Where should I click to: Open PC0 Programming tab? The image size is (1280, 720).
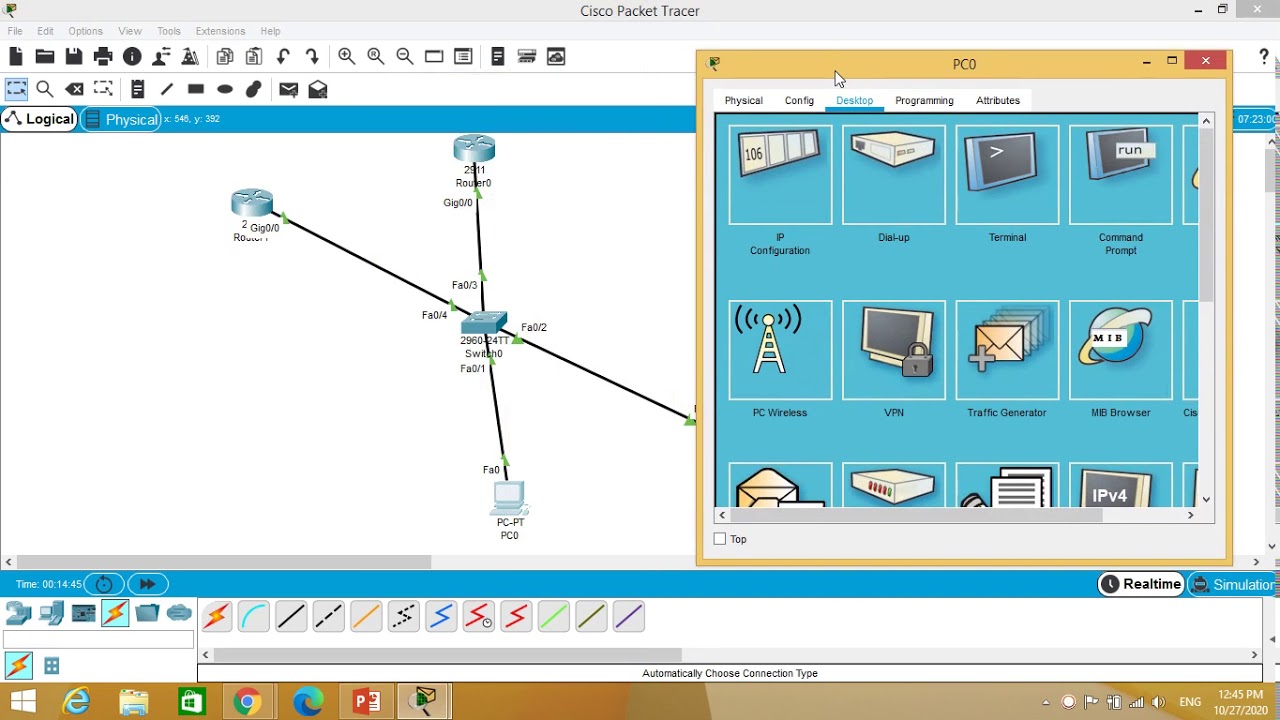tap(924, 100)
